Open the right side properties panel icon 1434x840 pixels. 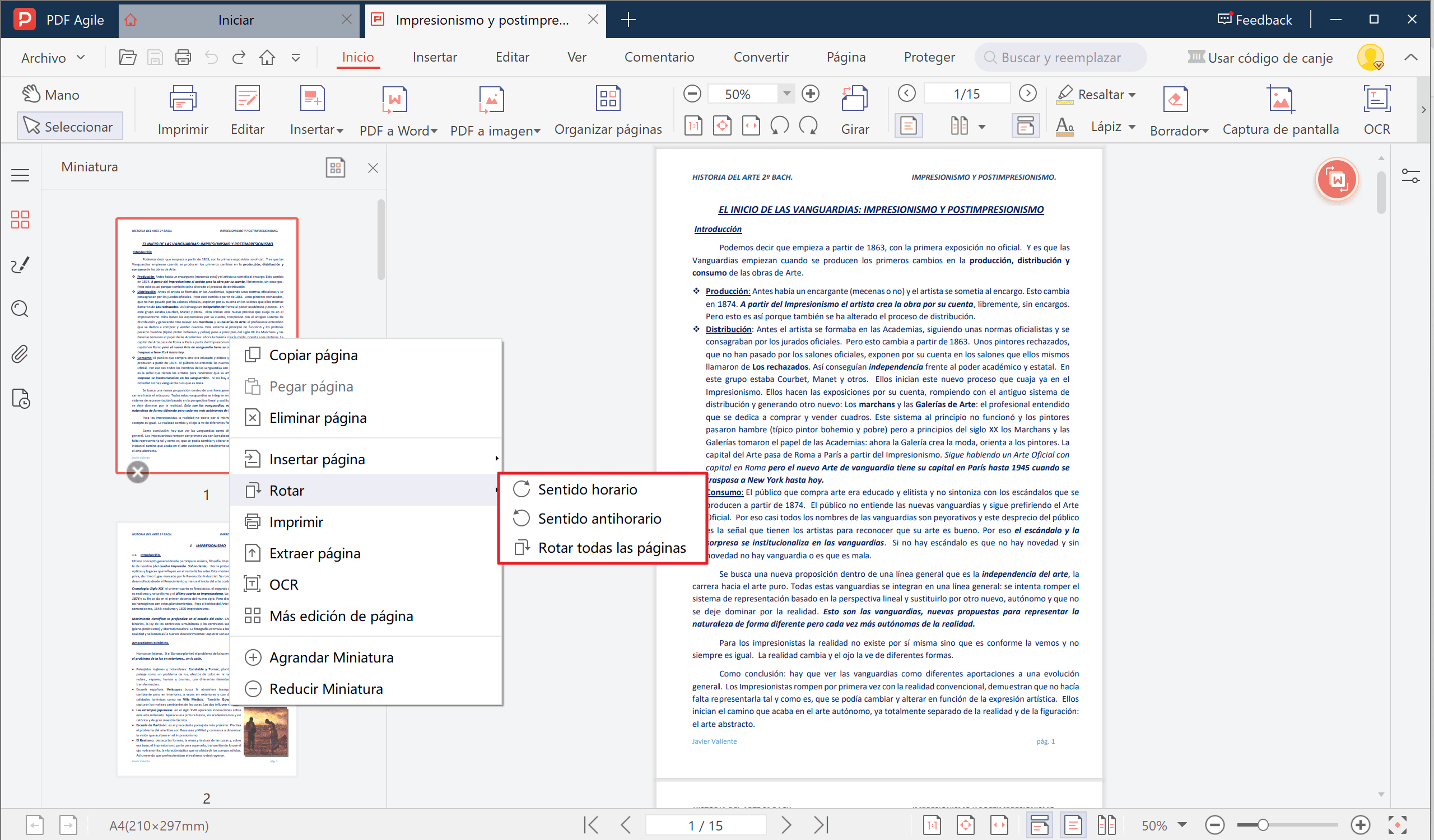click(1410, 176)
